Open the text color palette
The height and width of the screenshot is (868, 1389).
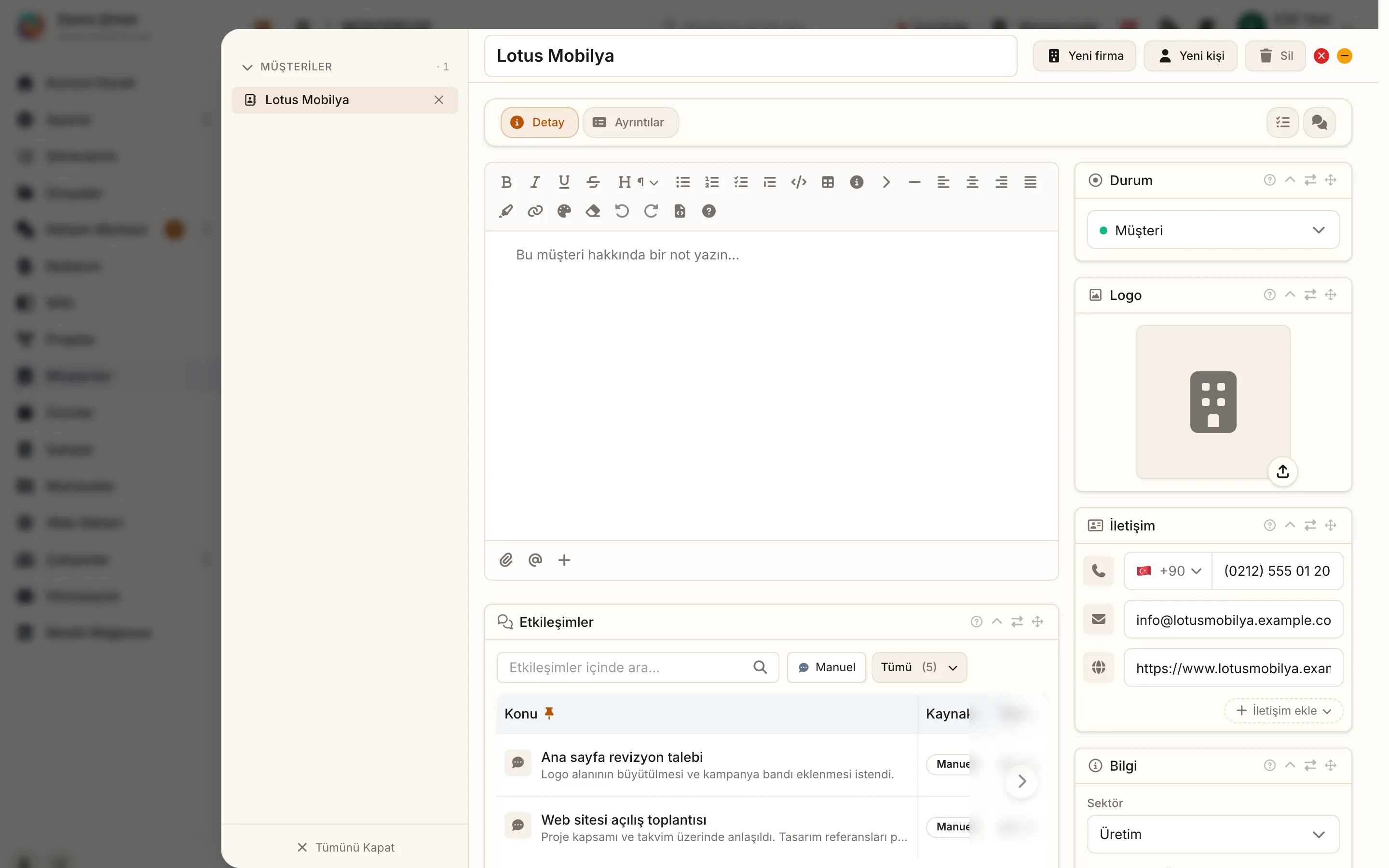pyautogui.click(x=564, y=211)
